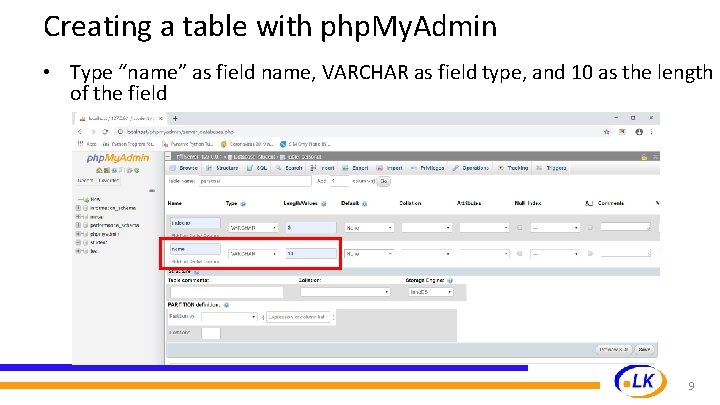Open the table Collation dropdown below Structure

pyautogui.click(x=345, y=292)
